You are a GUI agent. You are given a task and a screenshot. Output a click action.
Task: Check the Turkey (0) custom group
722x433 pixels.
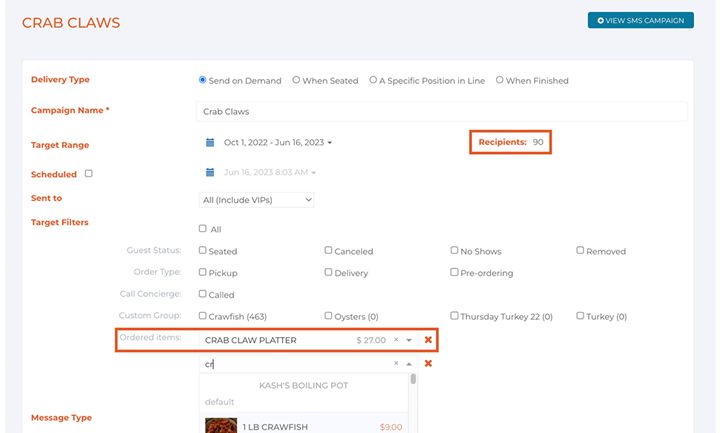[x=580, y=316]
